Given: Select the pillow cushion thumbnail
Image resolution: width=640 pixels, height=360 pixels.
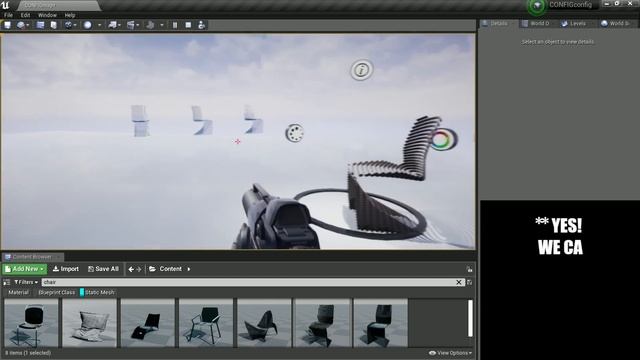Looking at the screenshot, I should pyautogui.click(x=89, y=323).
